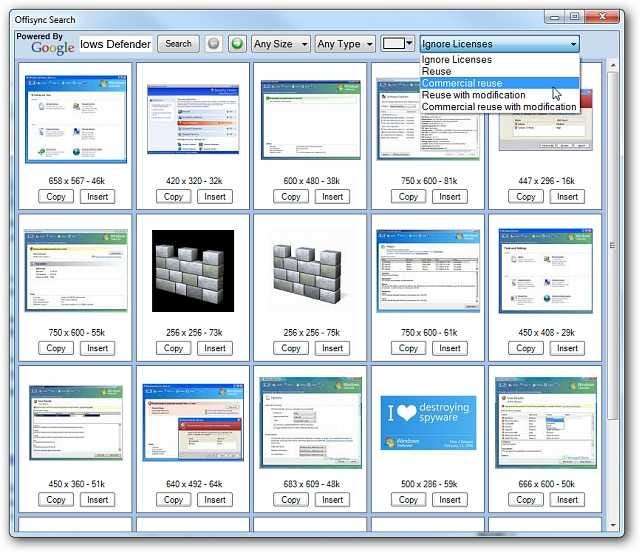The height and width of the screenshot is (552, 640).
Task: Copy the 640 x 492 - 64k image
Action: pos(173,500)
